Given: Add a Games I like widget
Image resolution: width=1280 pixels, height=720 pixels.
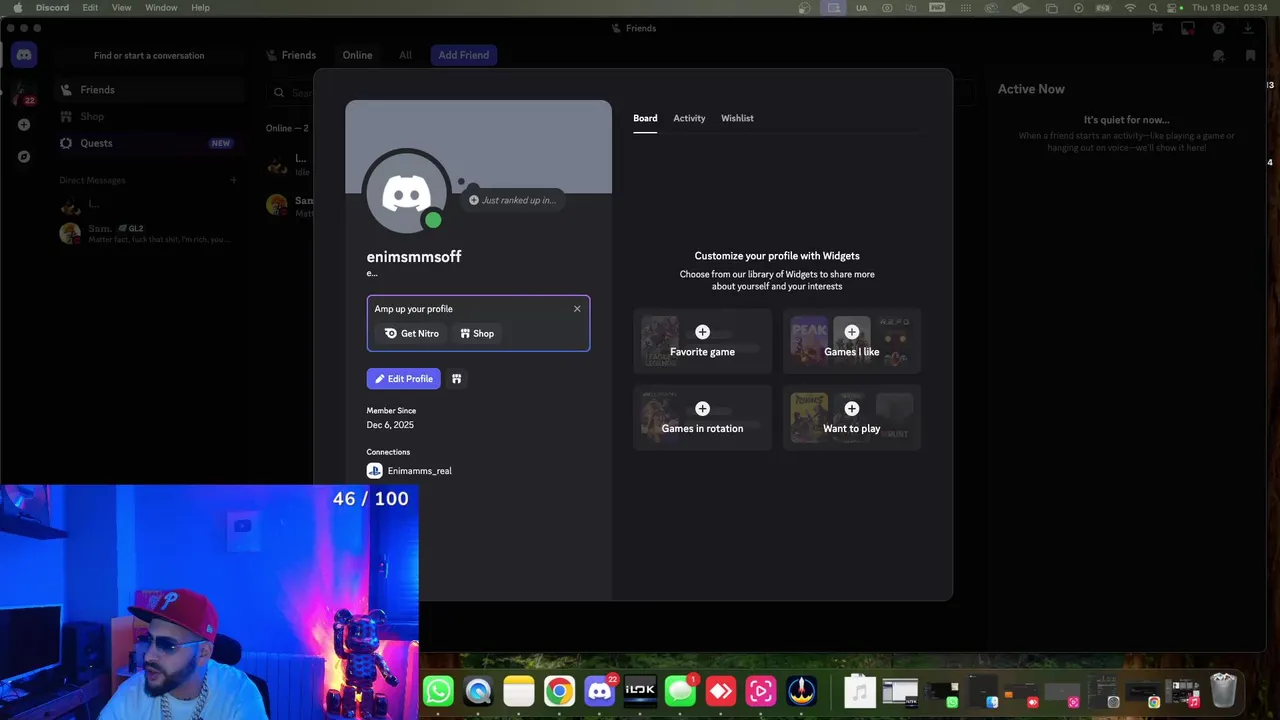Looking at the screenshot, I should [852, 341].
